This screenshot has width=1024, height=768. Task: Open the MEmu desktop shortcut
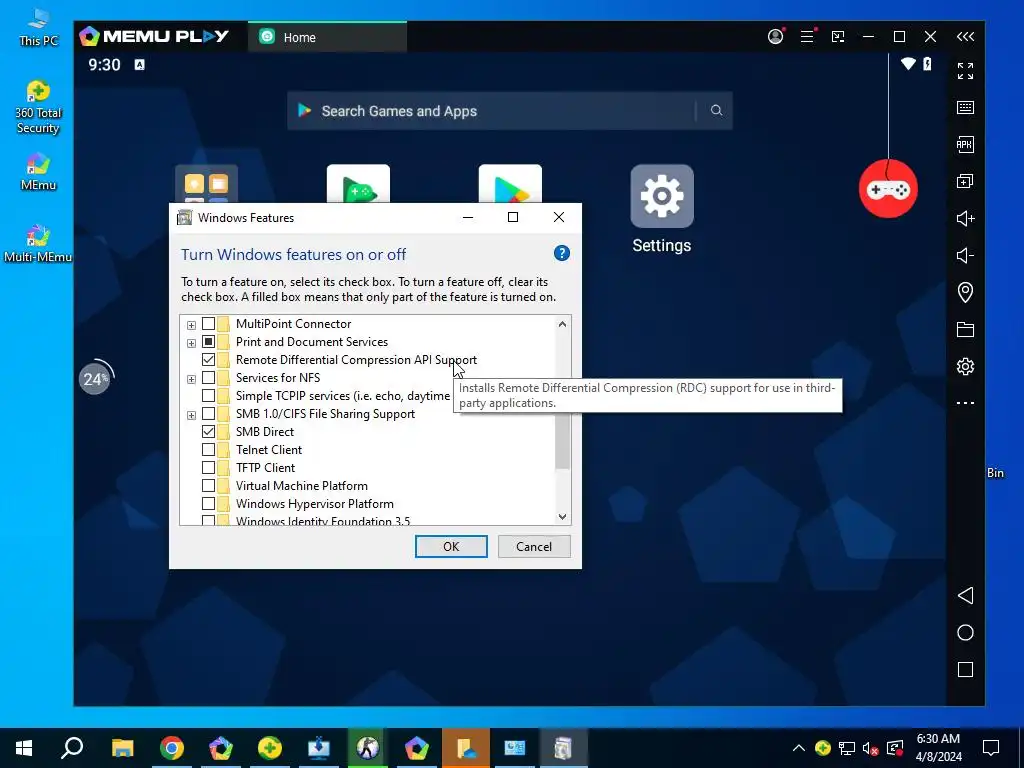[38, 172]
